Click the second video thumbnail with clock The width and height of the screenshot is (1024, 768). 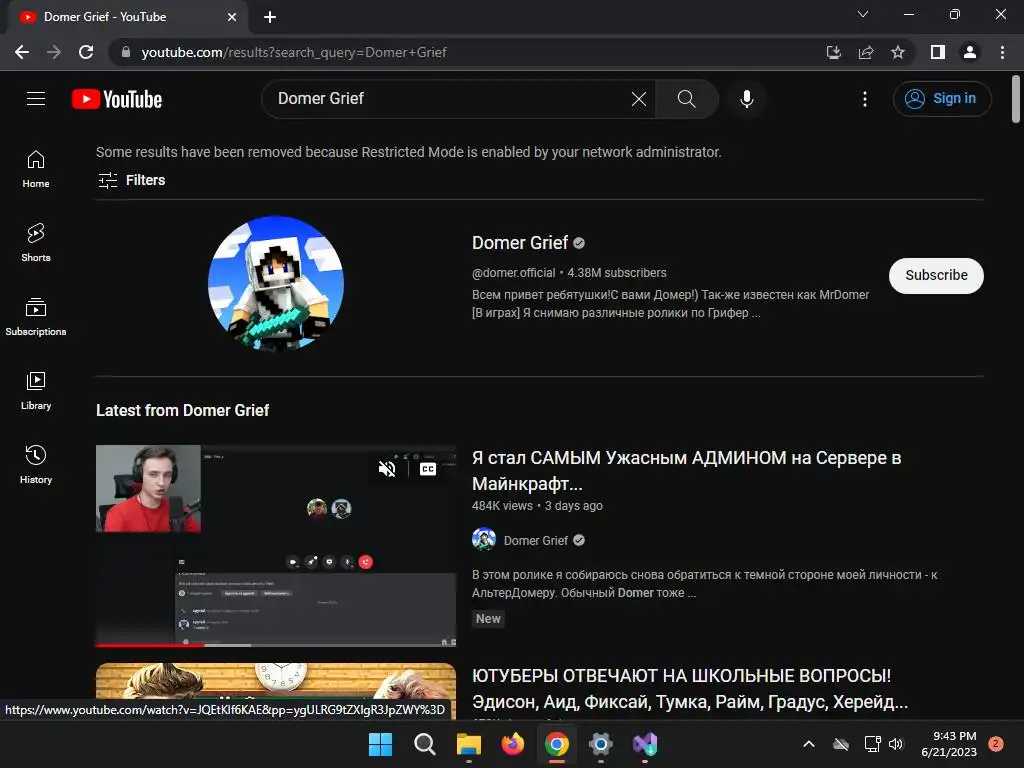click(x=276, y=682)
